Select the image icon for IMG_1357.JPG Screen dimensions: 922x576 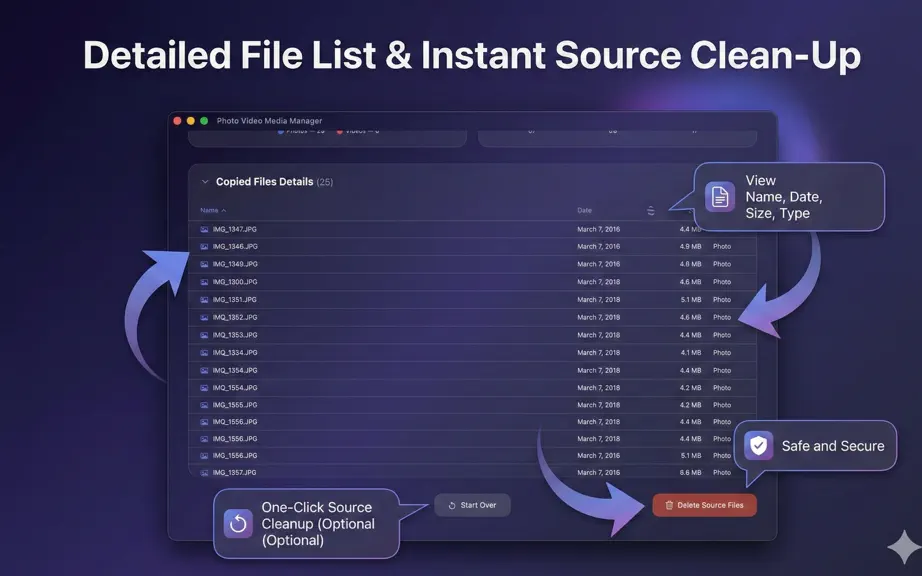pos(204,473)
